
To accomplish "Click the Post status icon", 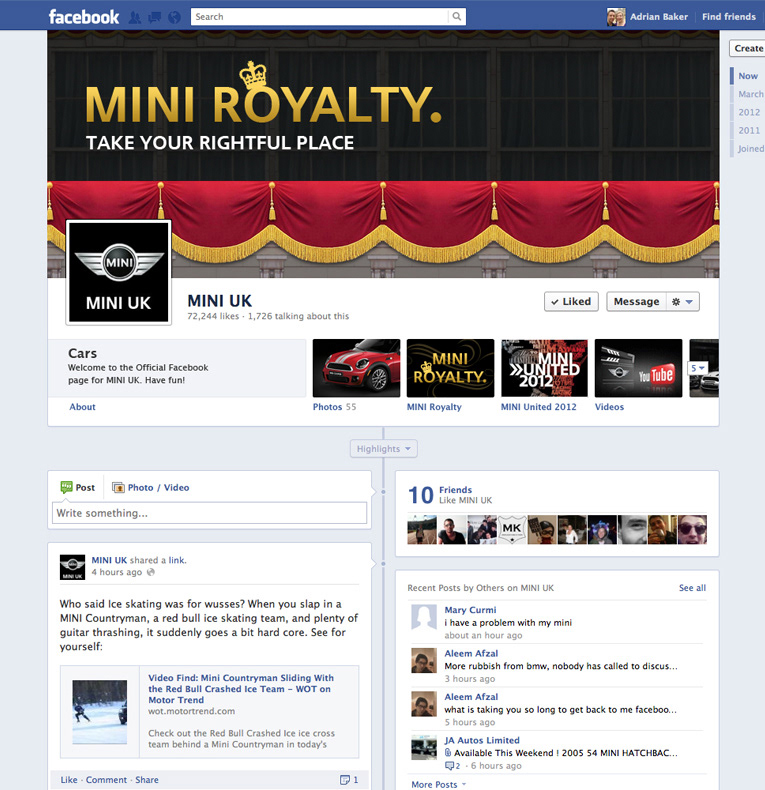I will click(66, 487).
